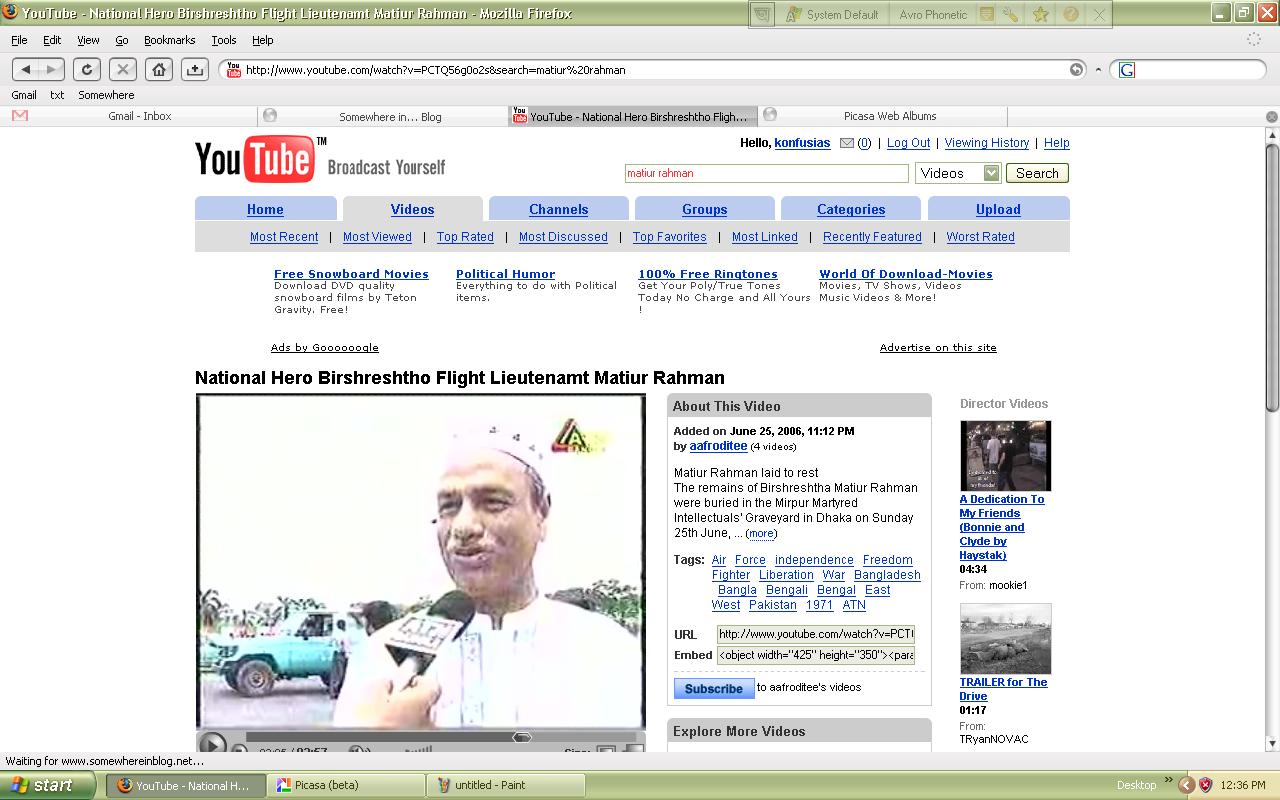
Task: Open Avro keyboard layout viewer icon
Action: [987, 14]
